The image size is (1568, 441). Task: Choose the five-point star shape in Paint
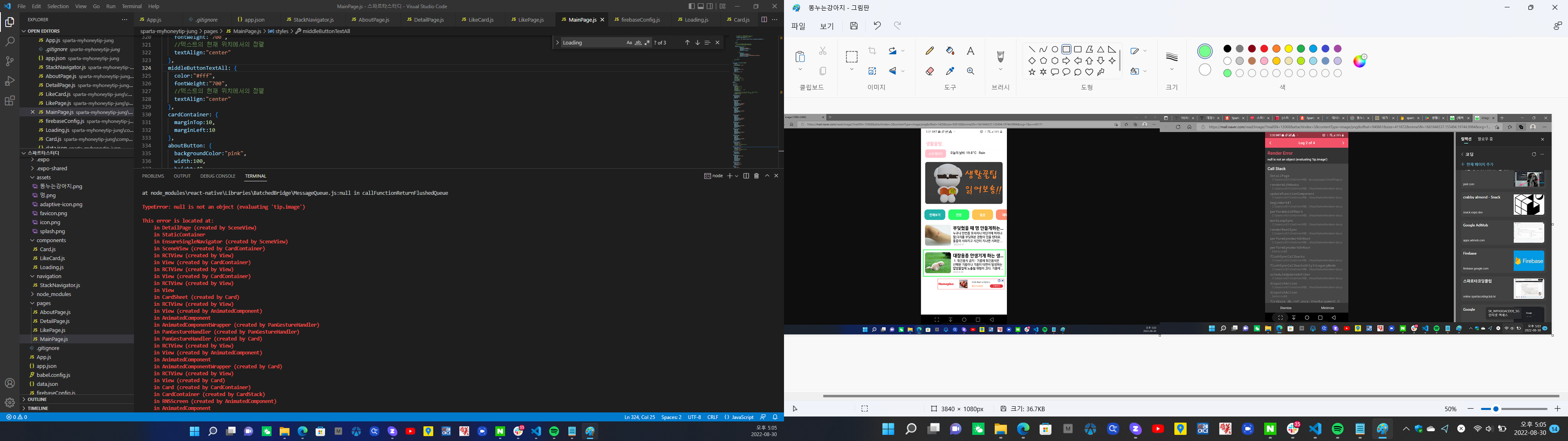[x=1032, y=72]
